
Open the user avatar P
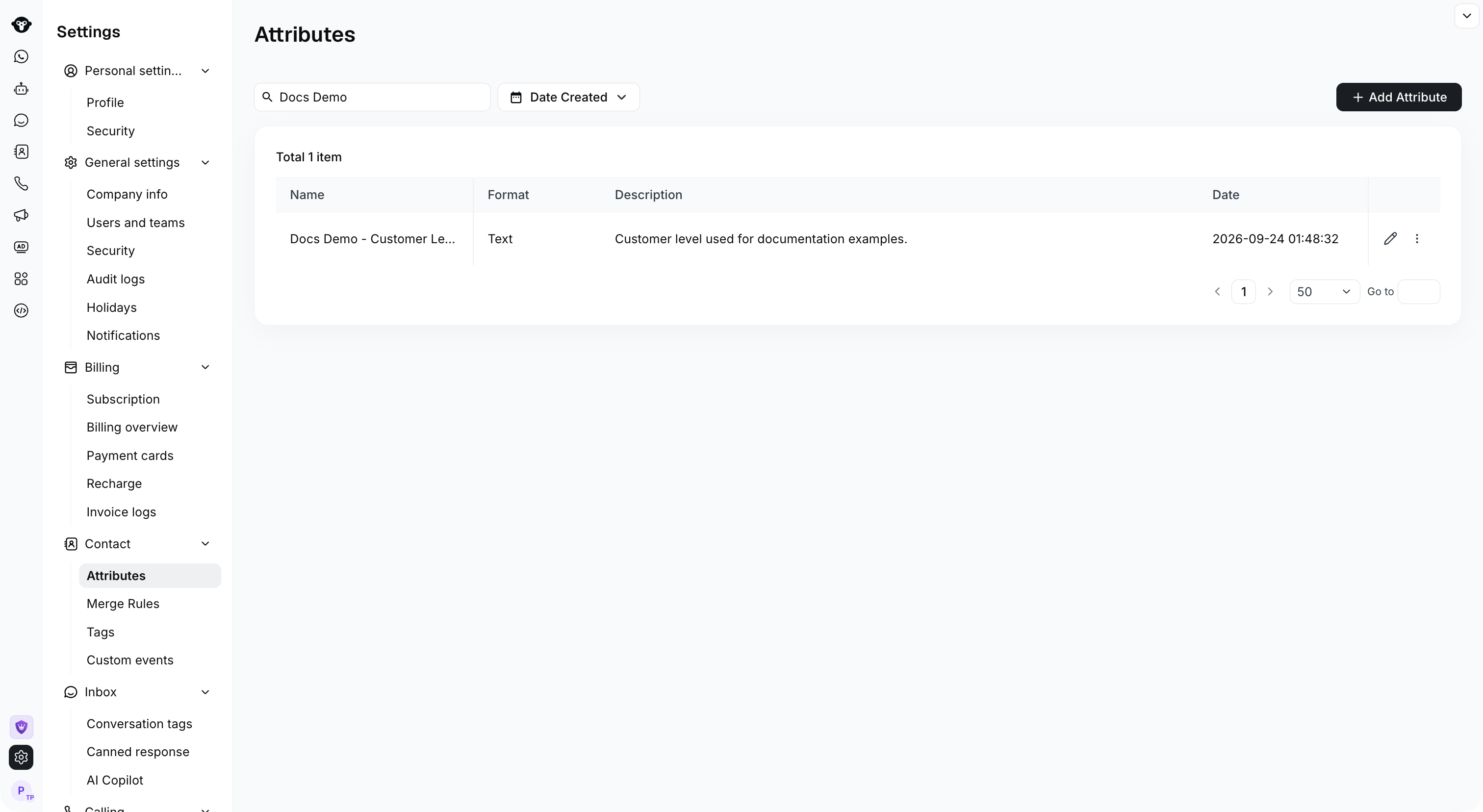(x=21, y=791)
